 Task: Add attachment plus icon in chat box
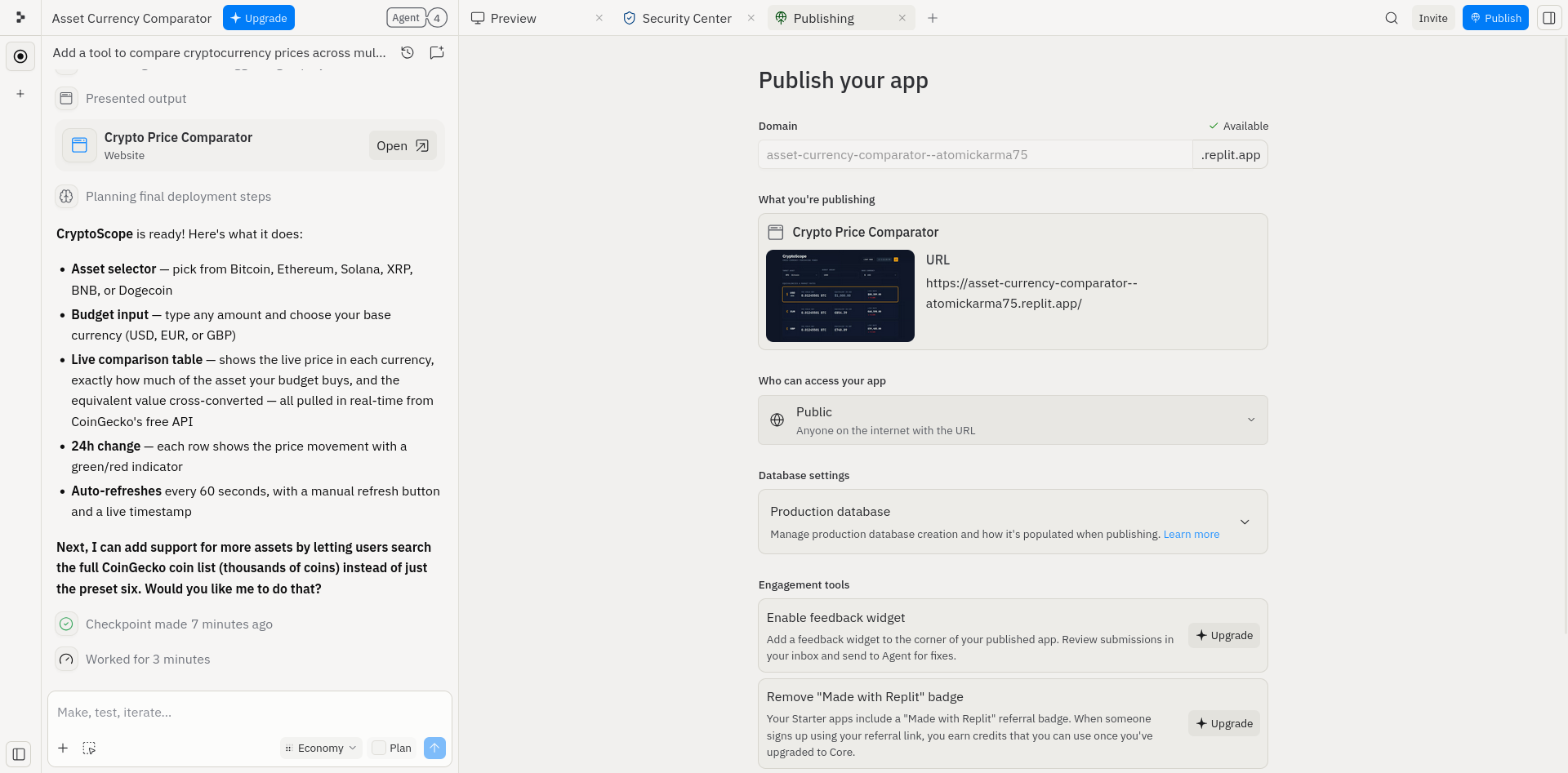[x=63, y=748]
